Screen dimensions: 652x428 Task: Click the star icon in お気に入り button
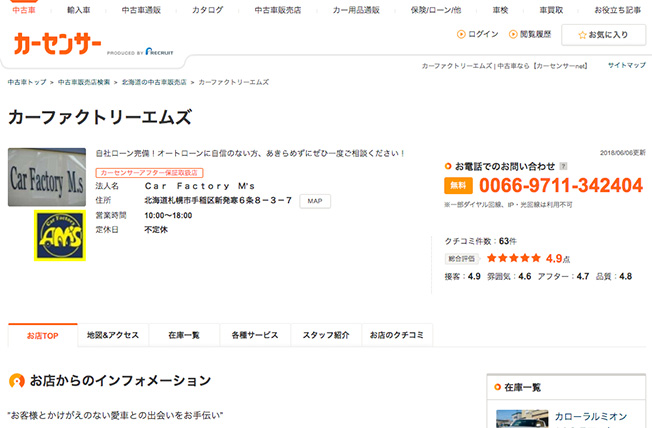click(582, 35)
